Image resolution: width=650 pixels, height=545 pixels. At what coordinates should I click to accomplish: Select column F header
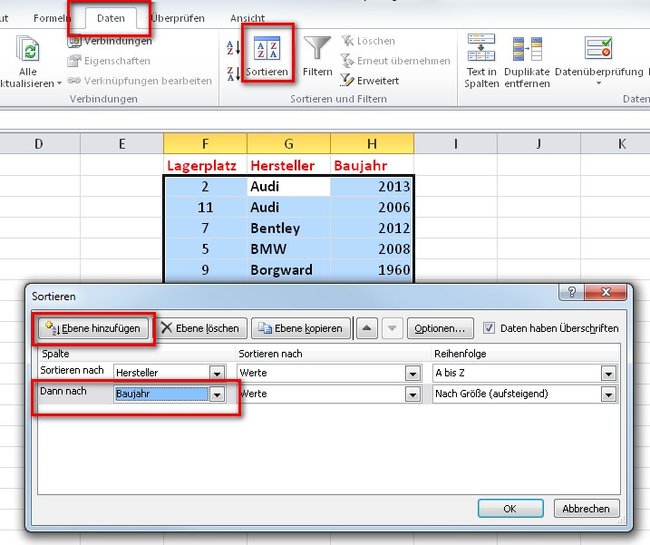205,143
